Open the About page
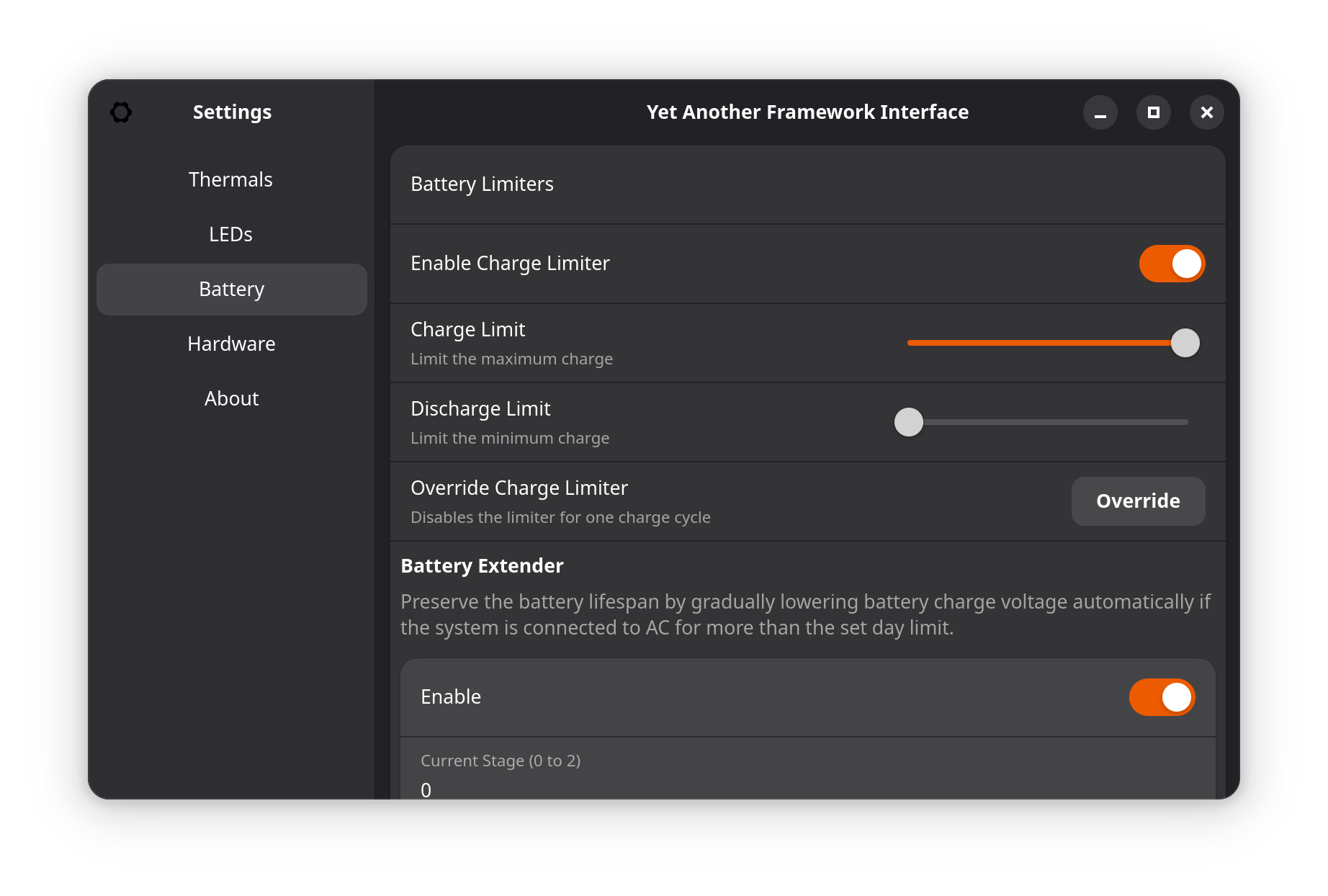The width and height of the screenshot is (1328, 896). (230, 398)
